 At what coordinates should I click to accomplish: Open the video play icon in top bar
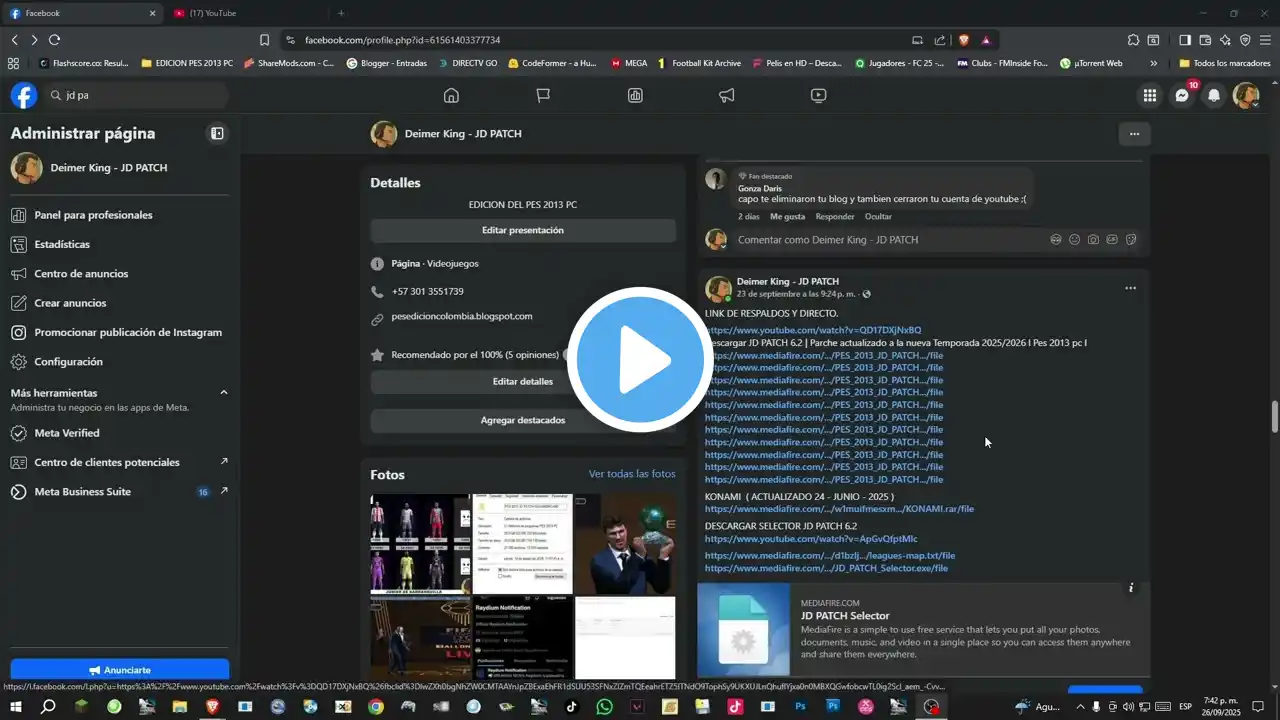click(818, 95)
